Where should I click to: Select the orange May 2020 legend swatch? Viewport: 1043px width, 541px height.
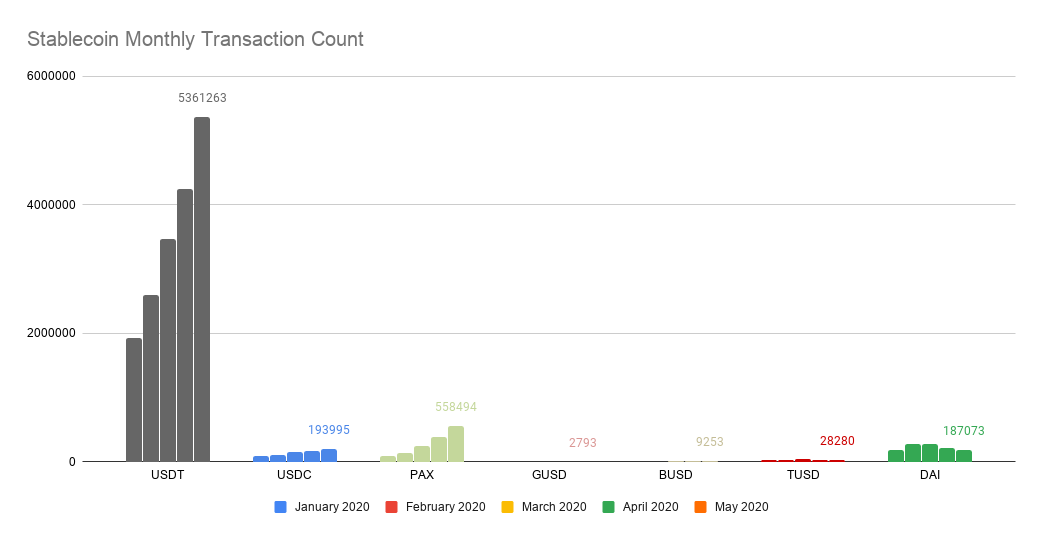[x=700, y=507]
